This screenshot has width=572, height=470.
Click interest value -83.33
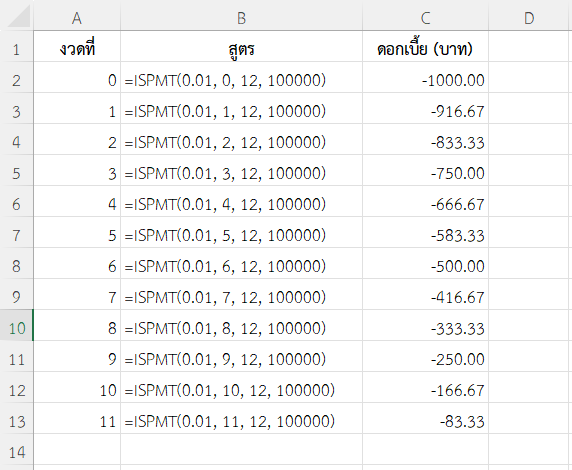coord(425,419)
